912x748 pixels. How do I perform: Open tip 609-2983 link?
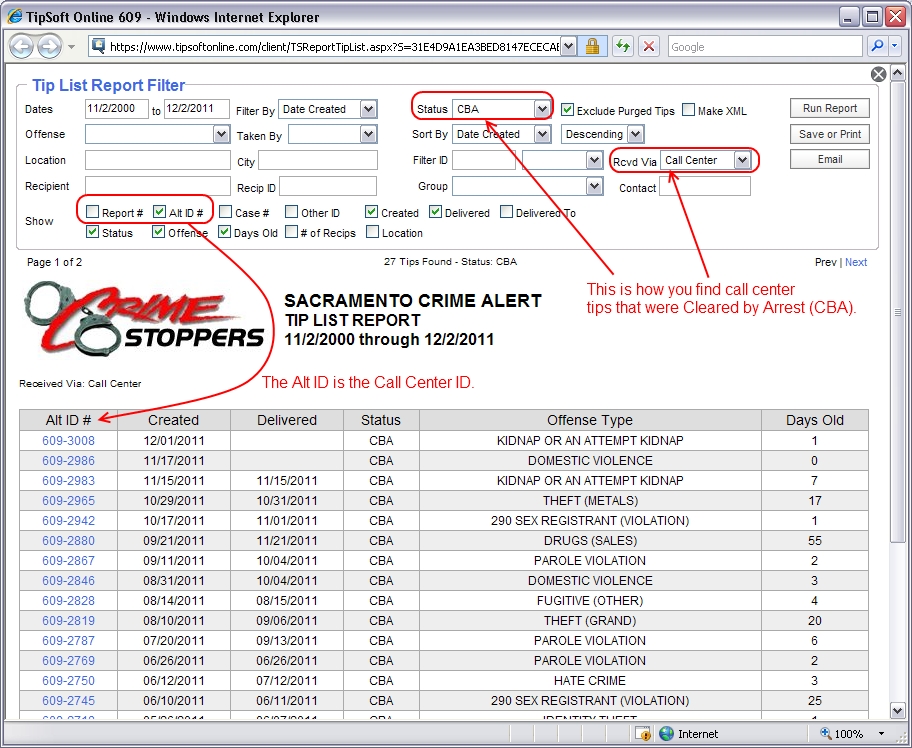(x=69, y=480)
